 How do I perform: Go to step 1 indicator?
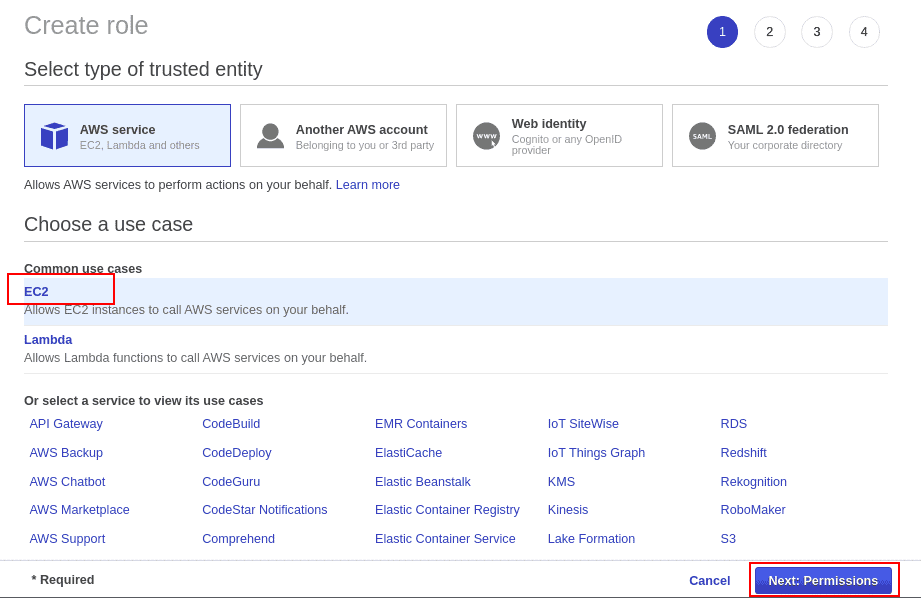click(x=722, y=32)
